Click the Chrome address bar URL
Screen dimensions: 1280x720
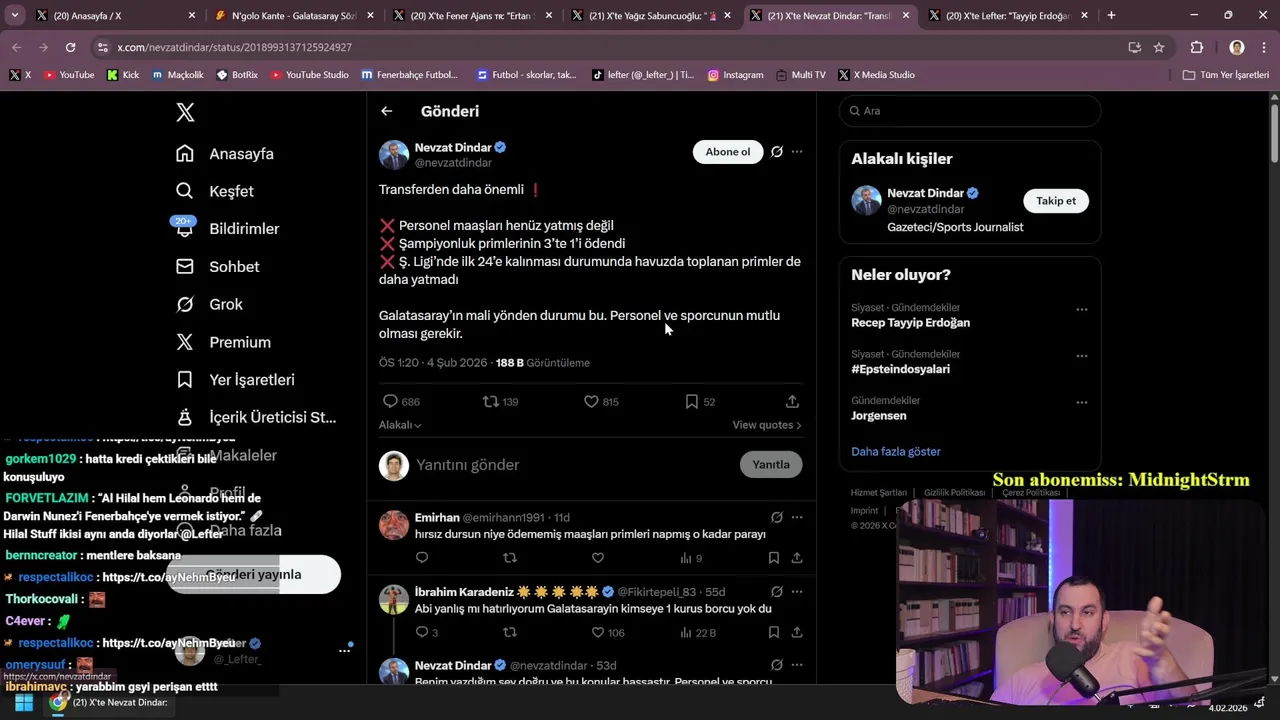tap(234, 47)
